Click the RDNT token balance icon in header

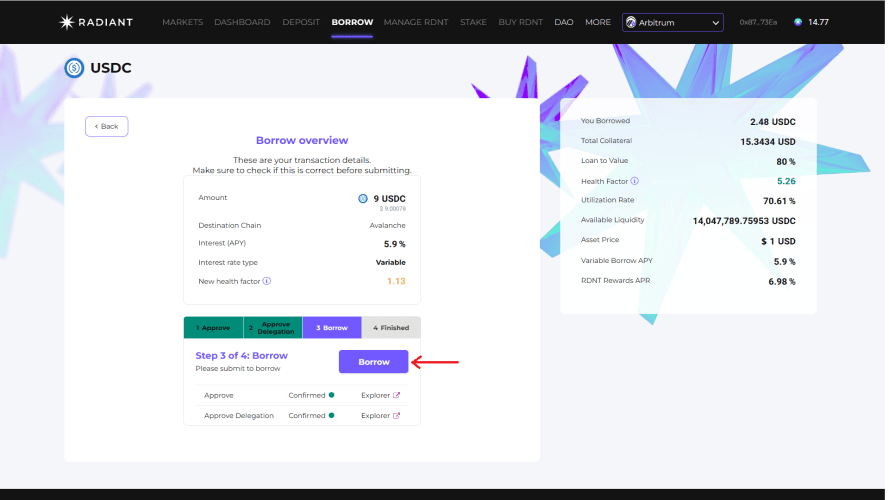click(798, 22)
